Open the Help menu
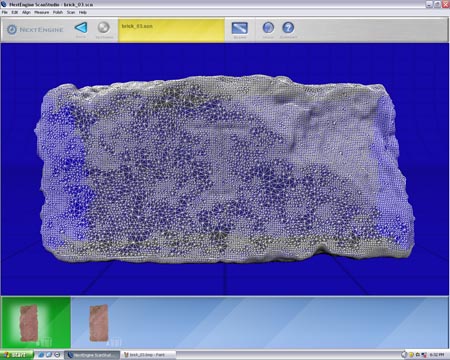The width and height of the screenshot is (450, 360). coord(83,12)
